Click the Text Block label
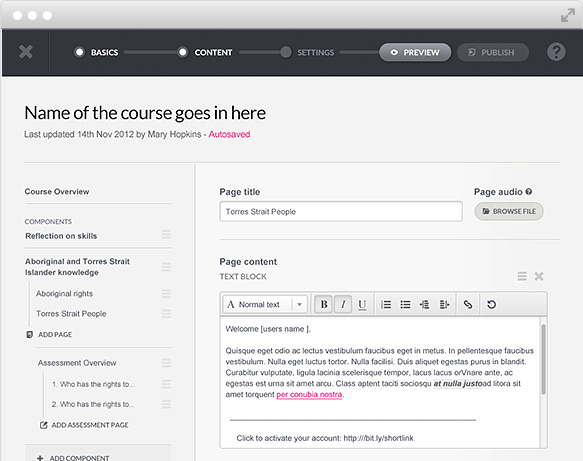 pos(243,277)
